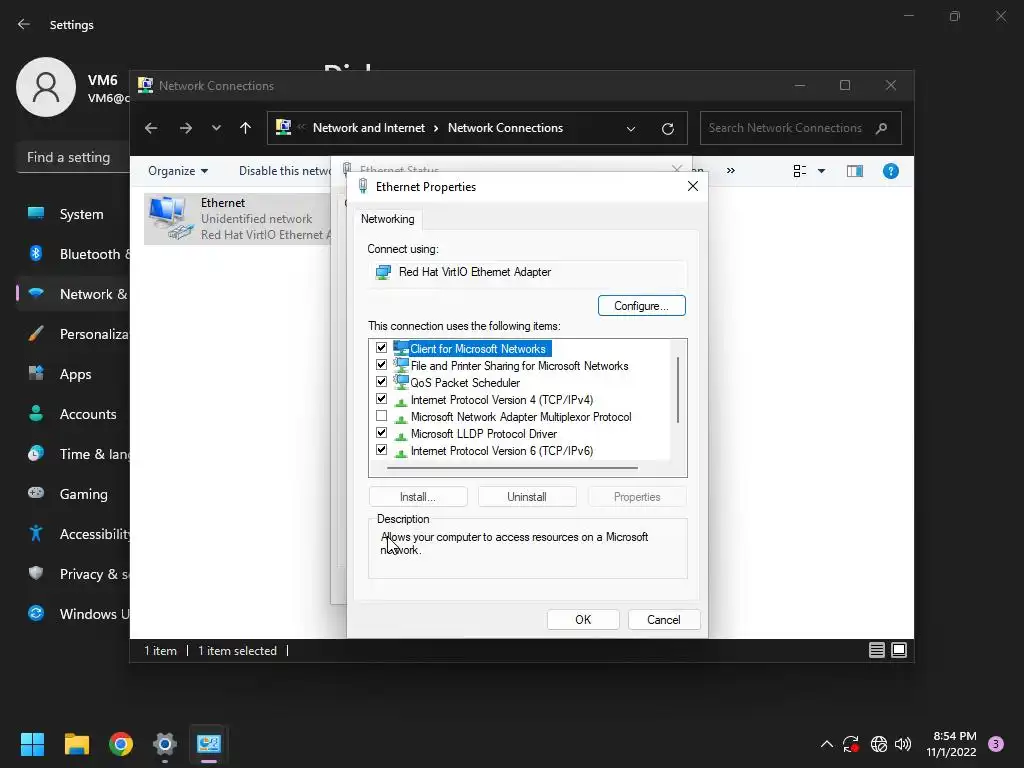
Task: Go back in Settings window
Action: click(24, 24)
